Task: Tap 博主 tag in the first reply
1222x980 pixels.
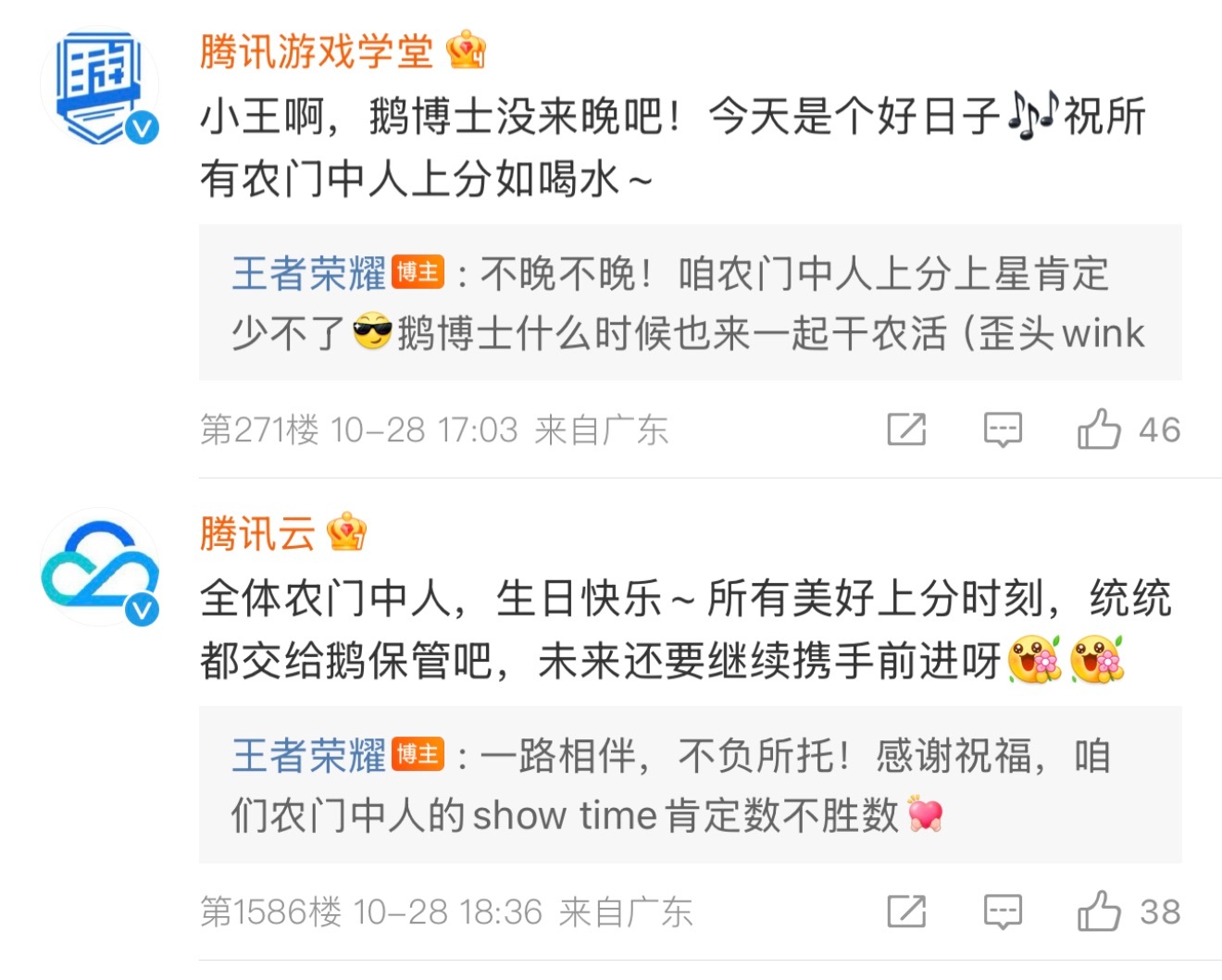Action: [418, 273]
